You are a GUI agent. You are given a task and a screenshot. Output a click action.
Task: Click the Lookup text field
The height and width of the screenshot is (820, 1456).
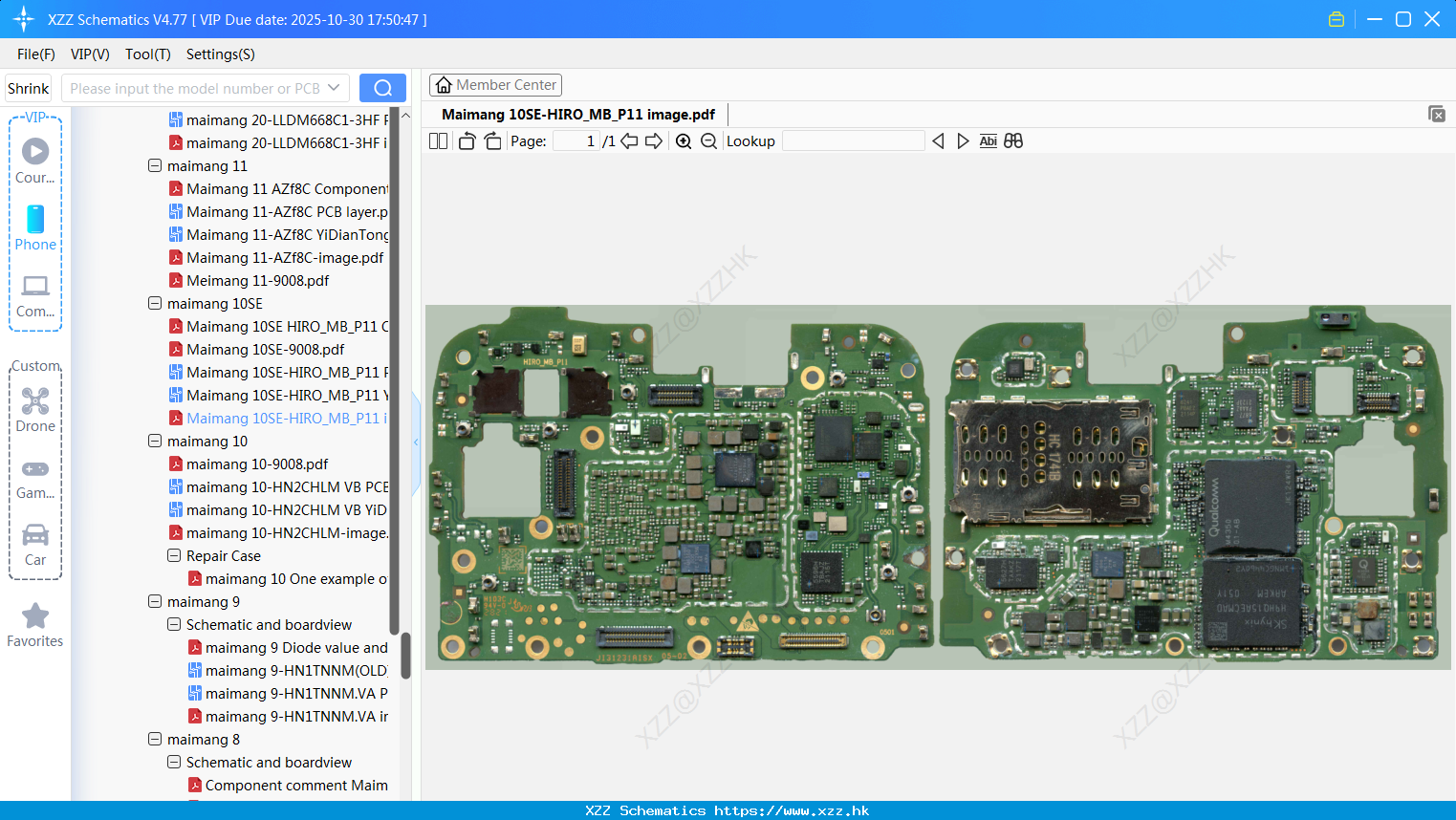coord(853,140)
